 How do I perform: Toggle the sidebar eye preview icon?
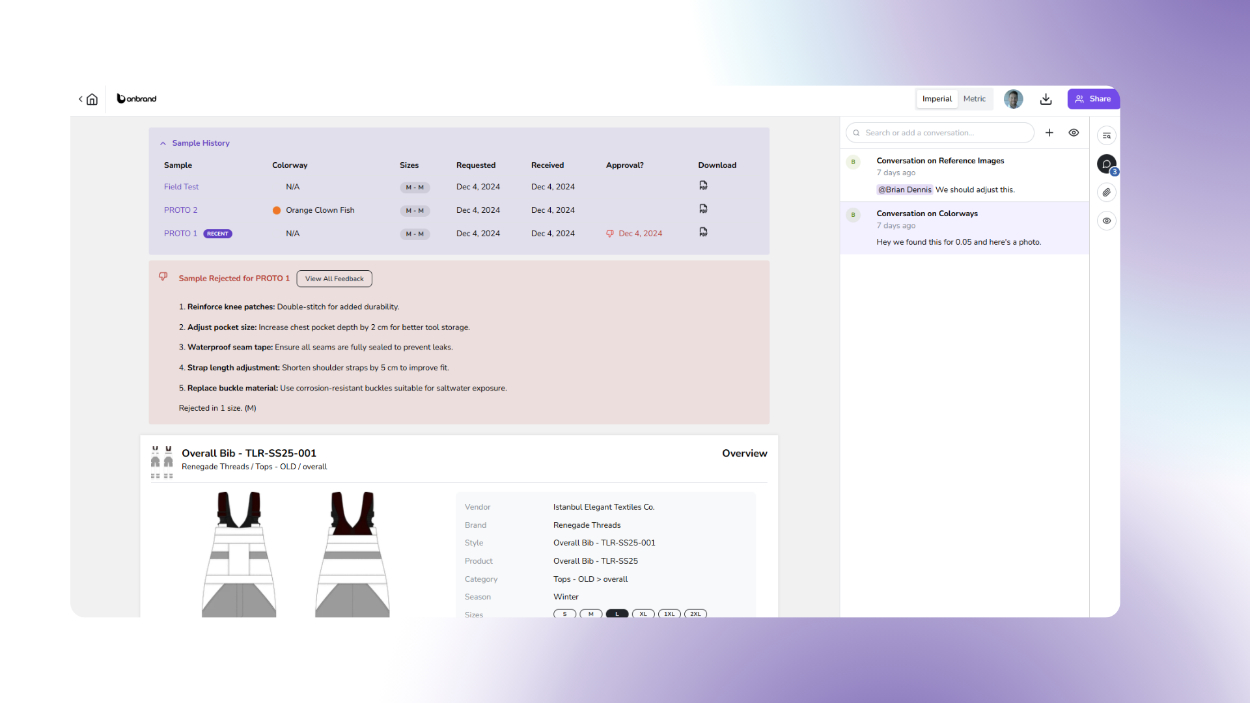1106,221
